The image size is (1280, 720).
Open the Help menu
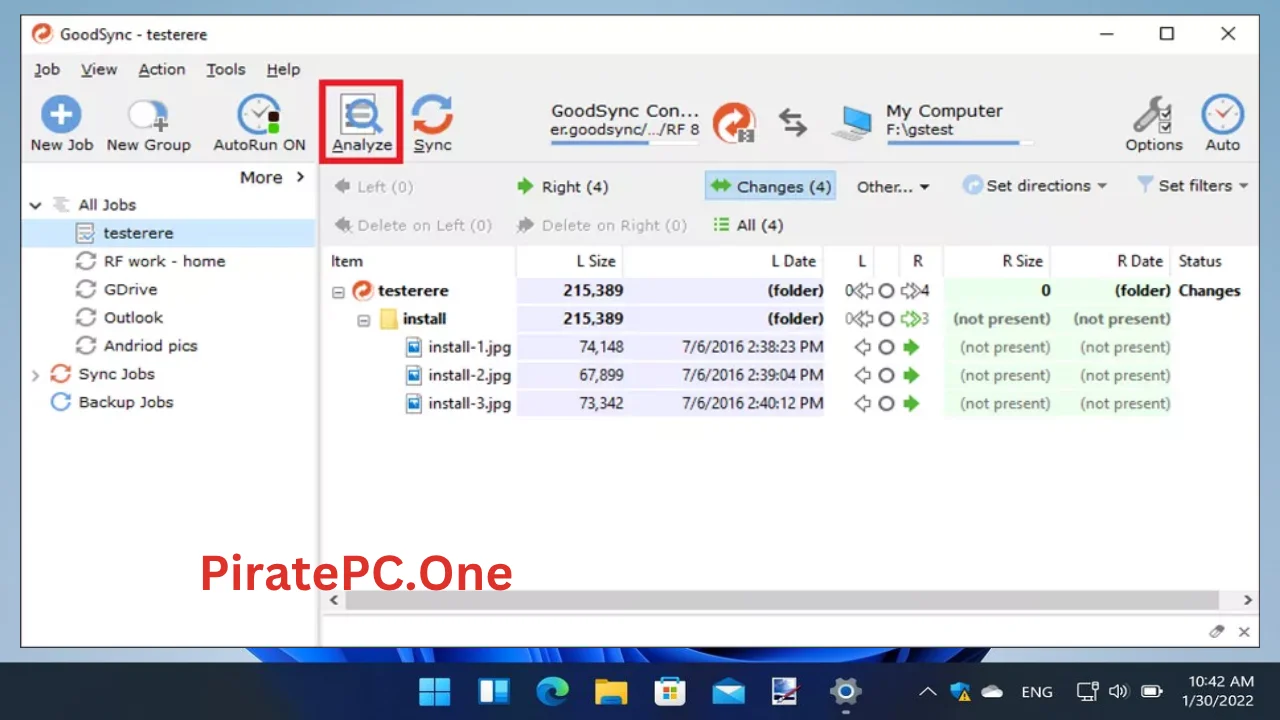(283, 69)
